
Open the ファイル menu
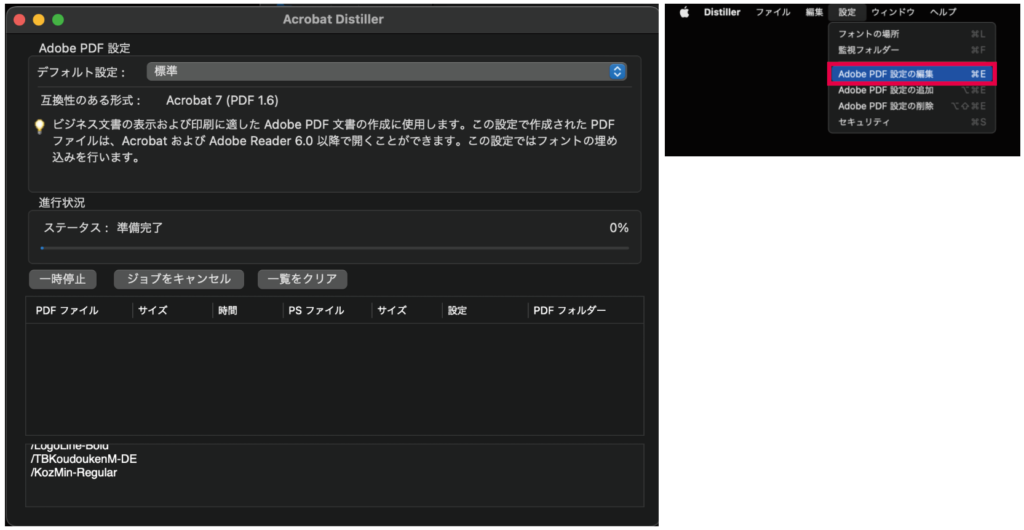coord(772,12)
